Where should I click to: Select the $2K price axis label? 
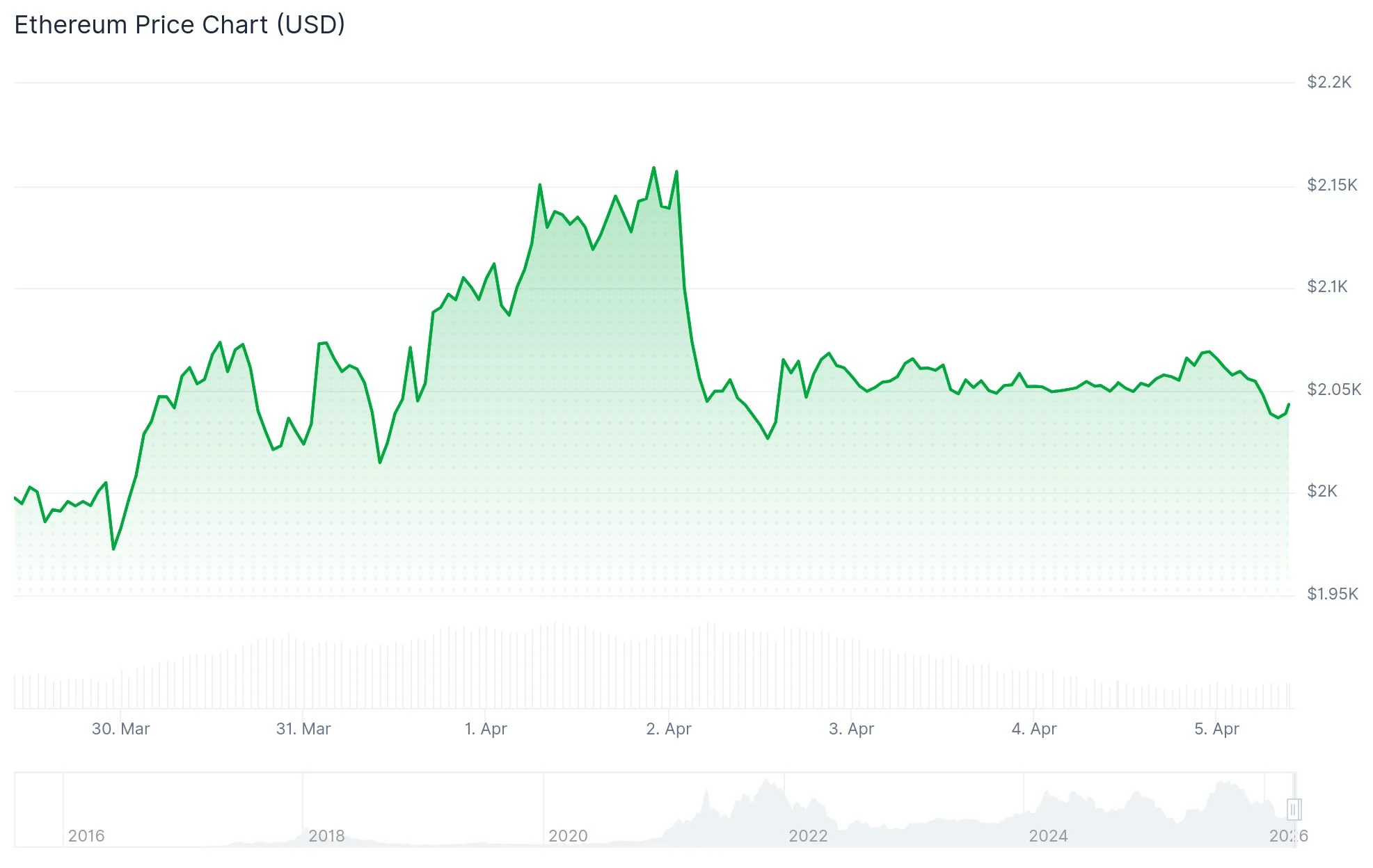[x=1322, y=491]
